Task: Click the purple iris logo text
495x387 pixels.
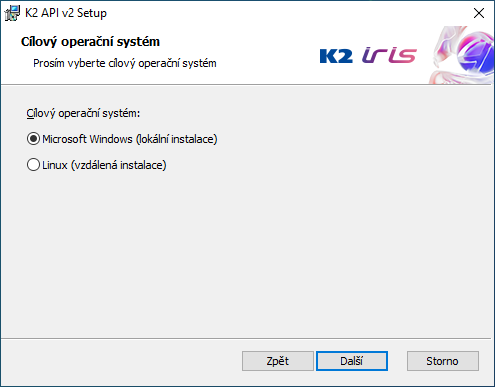Action: (389, 55)
